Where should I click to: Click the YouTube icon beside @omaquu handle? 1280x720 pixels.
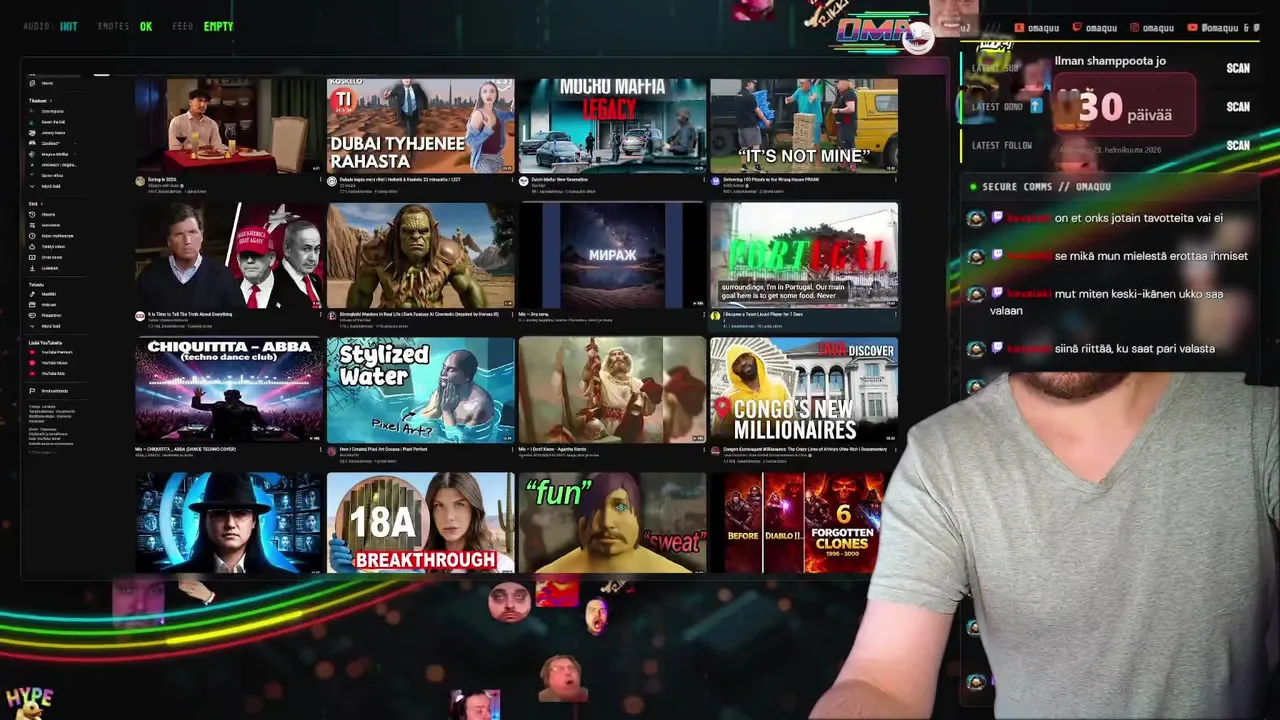click(1192, 28)
